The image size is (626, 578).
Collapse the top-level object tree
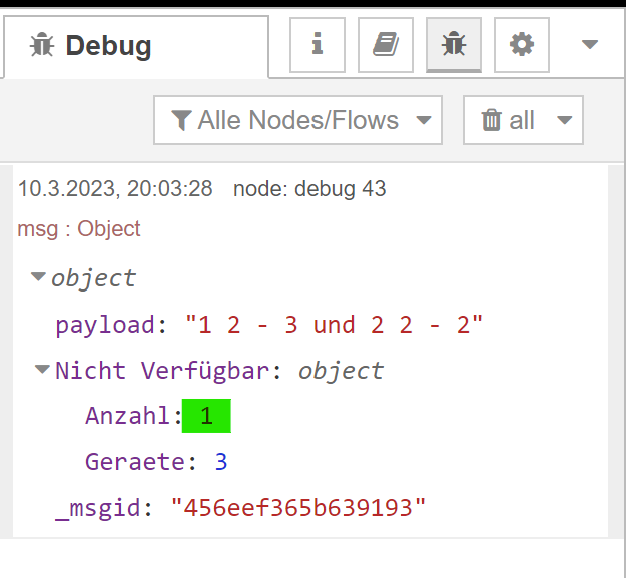pos(38,276)
